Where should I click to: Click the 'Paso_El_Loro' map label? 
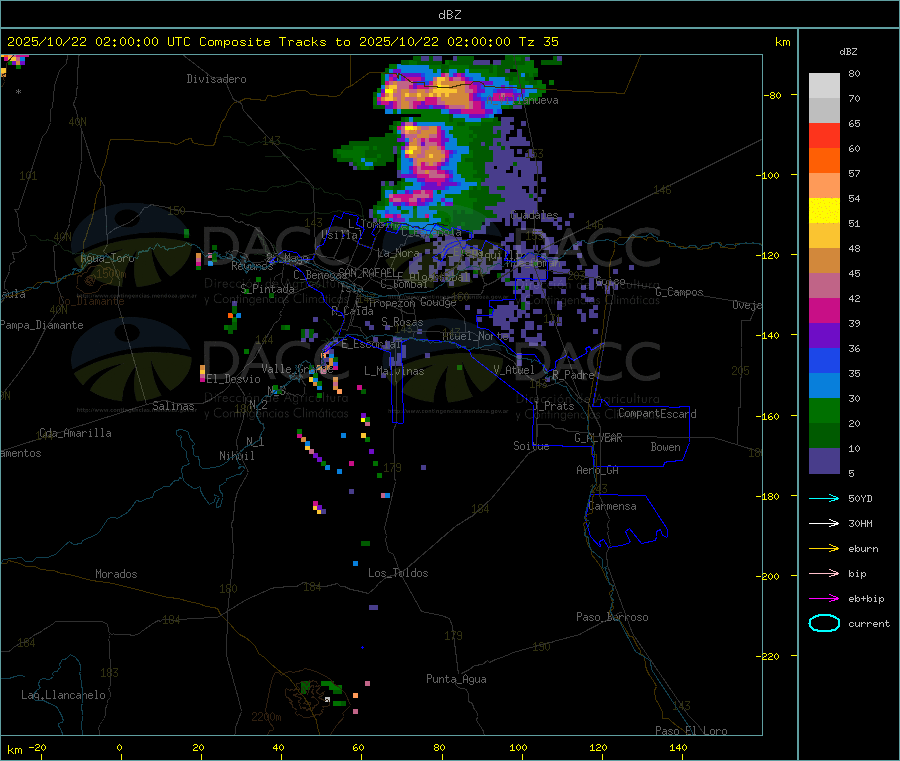pyautogui.click(x=692, y=731)
